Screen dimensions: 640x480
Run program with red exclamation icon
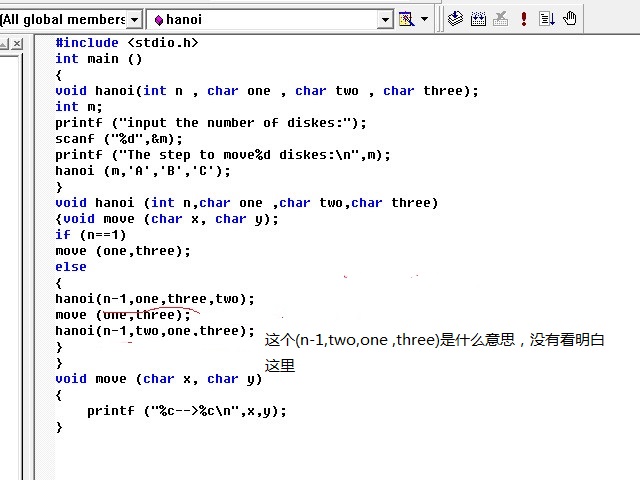(524, 19)
